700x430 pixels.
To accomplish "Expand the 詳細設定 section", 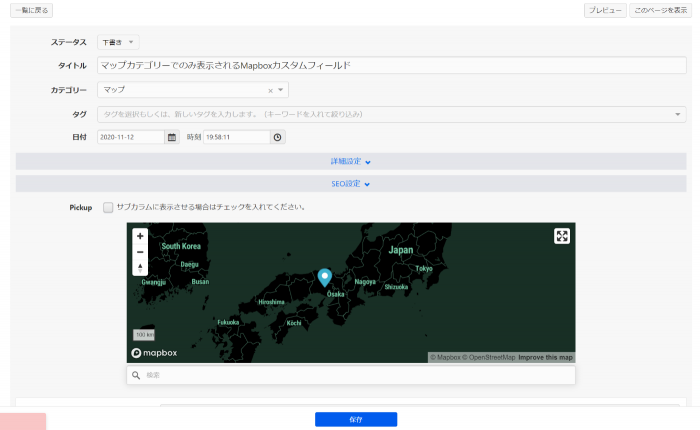I will [350, 161].
